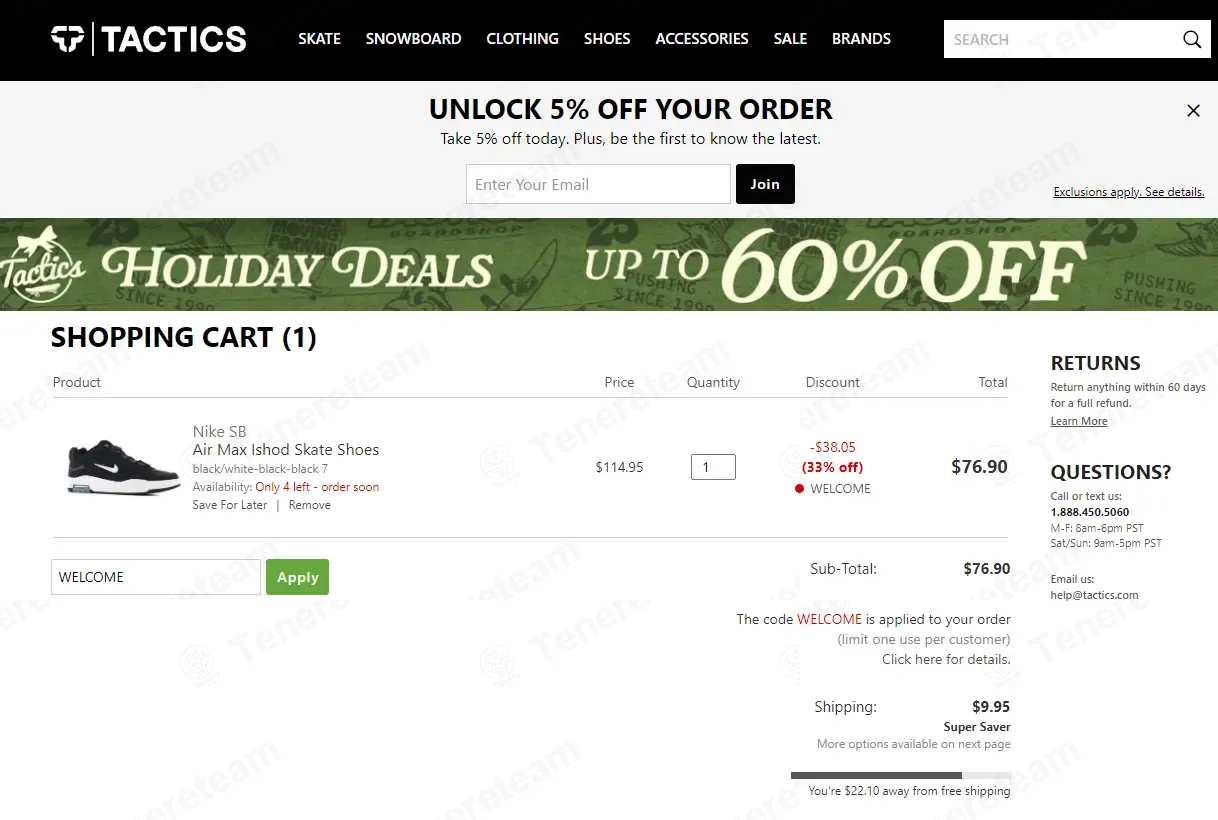Click Save For Later link
Screen dimensions: 1218x820
[230, 505]
